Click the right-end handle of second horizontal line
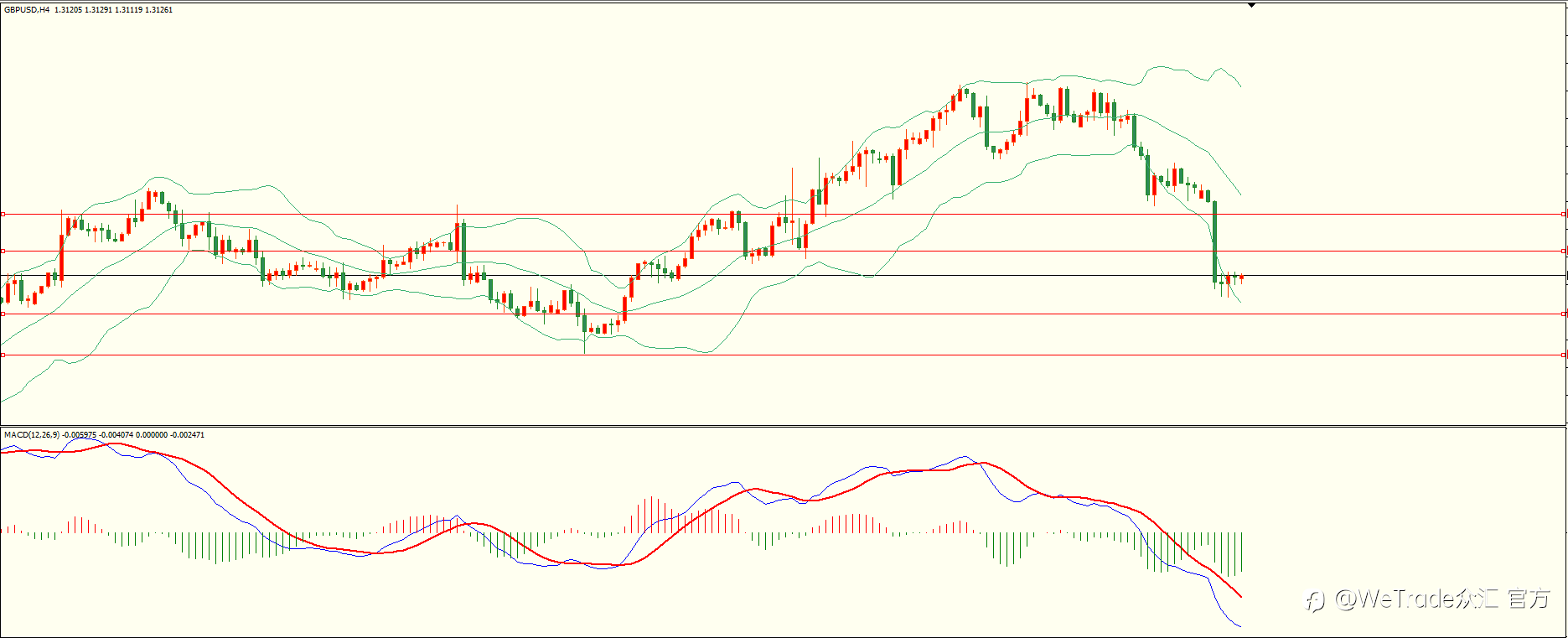 click(x=1564, y=251)
